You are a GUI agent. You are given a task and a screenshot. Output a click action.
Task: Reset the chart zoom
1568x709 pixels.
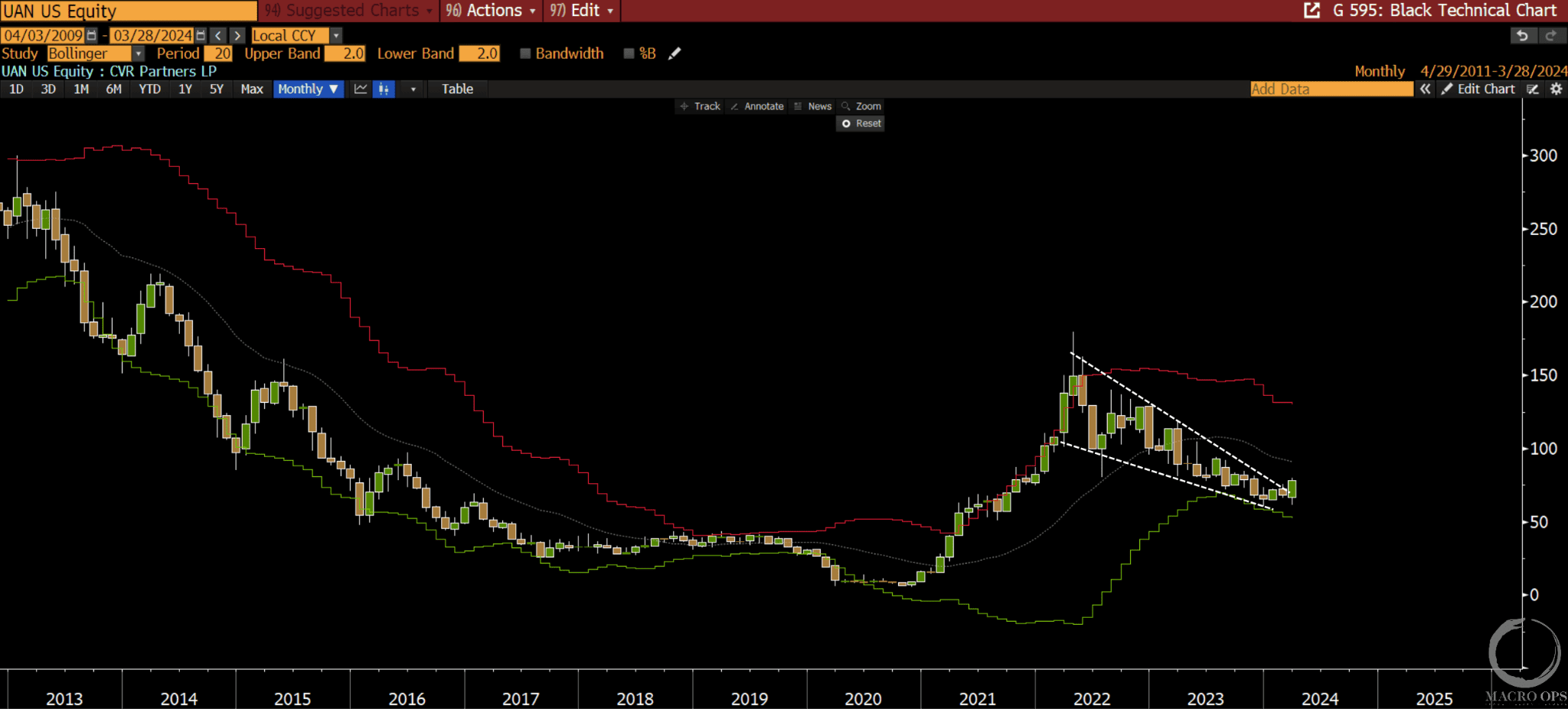(x=861, y=123)
